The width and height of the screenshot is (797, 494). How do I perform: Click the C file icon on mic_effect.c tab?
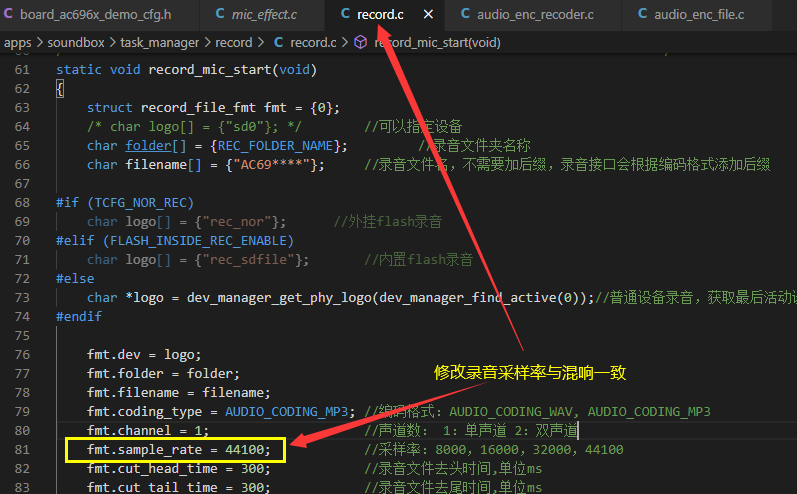coord(220,14)
